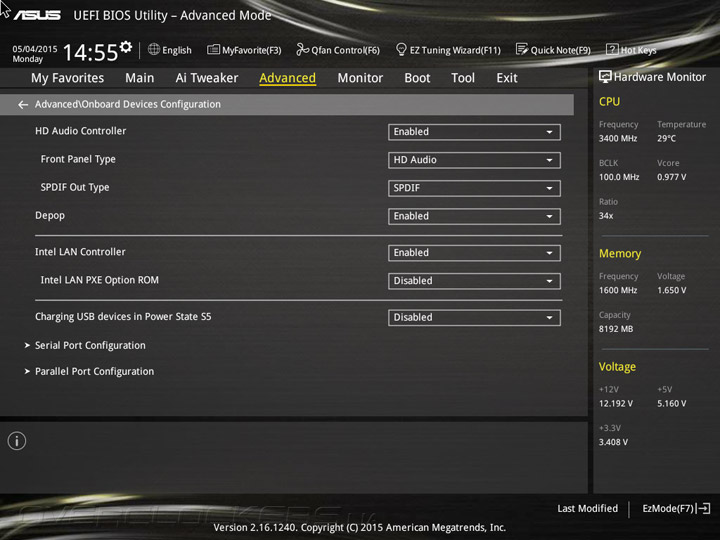Open the Depop dropdown
The width and height of the screenshot is (720, 540).
474,216
